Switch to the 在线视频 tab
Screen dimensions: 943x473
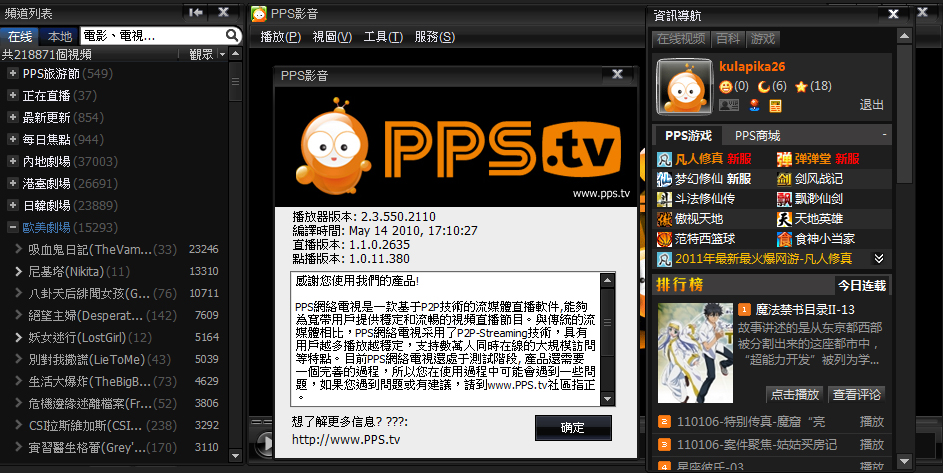point(681,39)
